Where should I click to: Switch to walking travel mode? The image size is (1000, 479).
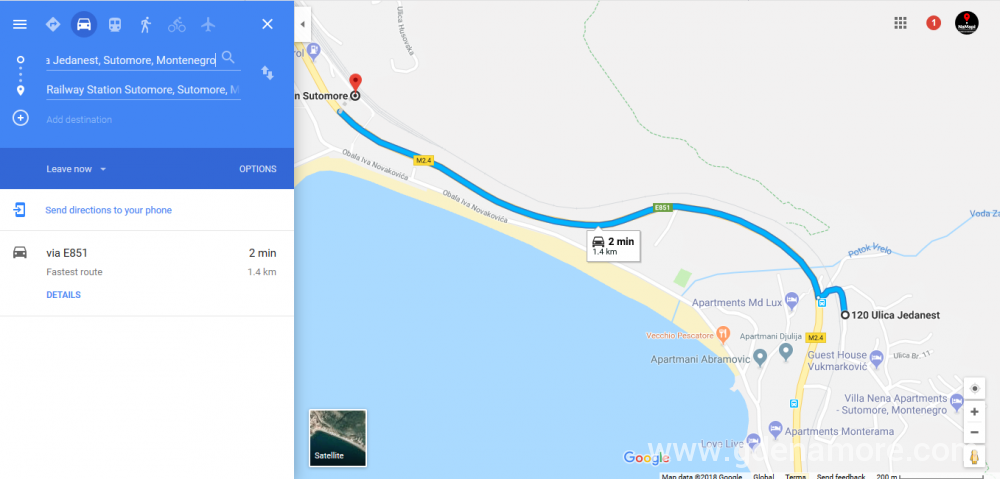tap(145, 24)
